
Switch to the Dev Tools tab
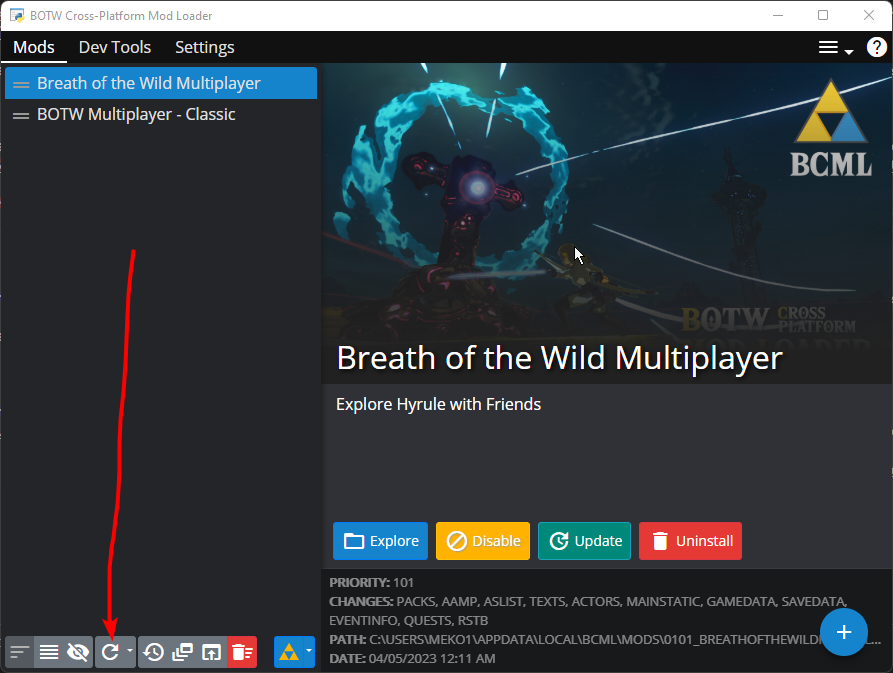point(114,47)
